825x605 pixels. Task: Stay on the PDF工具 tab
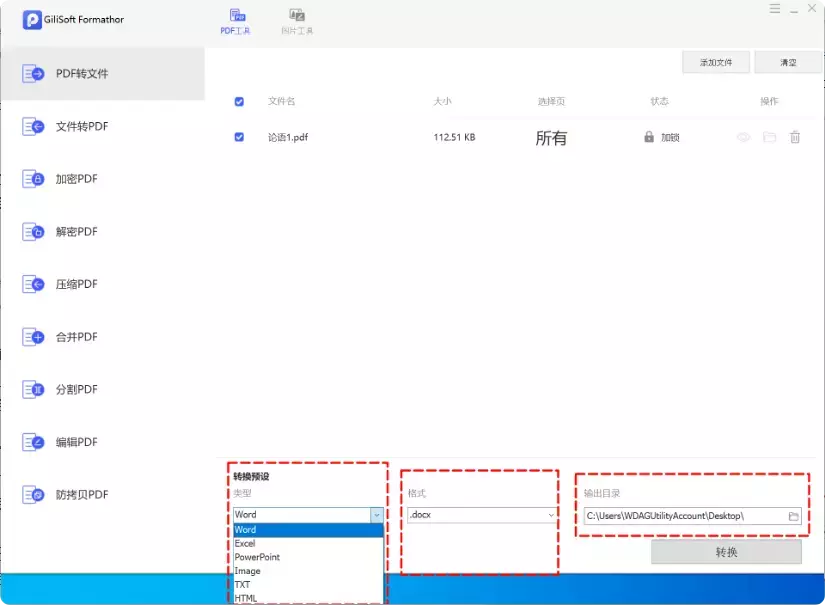[236, 19]
